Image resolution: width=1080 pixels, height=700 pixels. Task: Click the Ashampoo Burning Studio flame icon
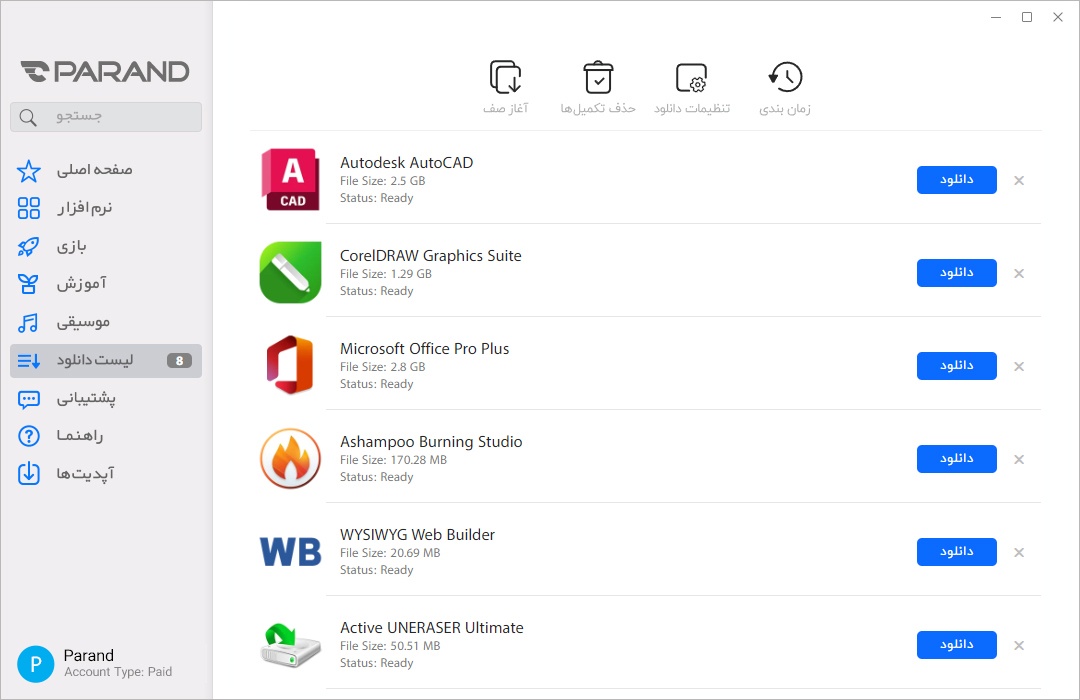click(290, 458)
